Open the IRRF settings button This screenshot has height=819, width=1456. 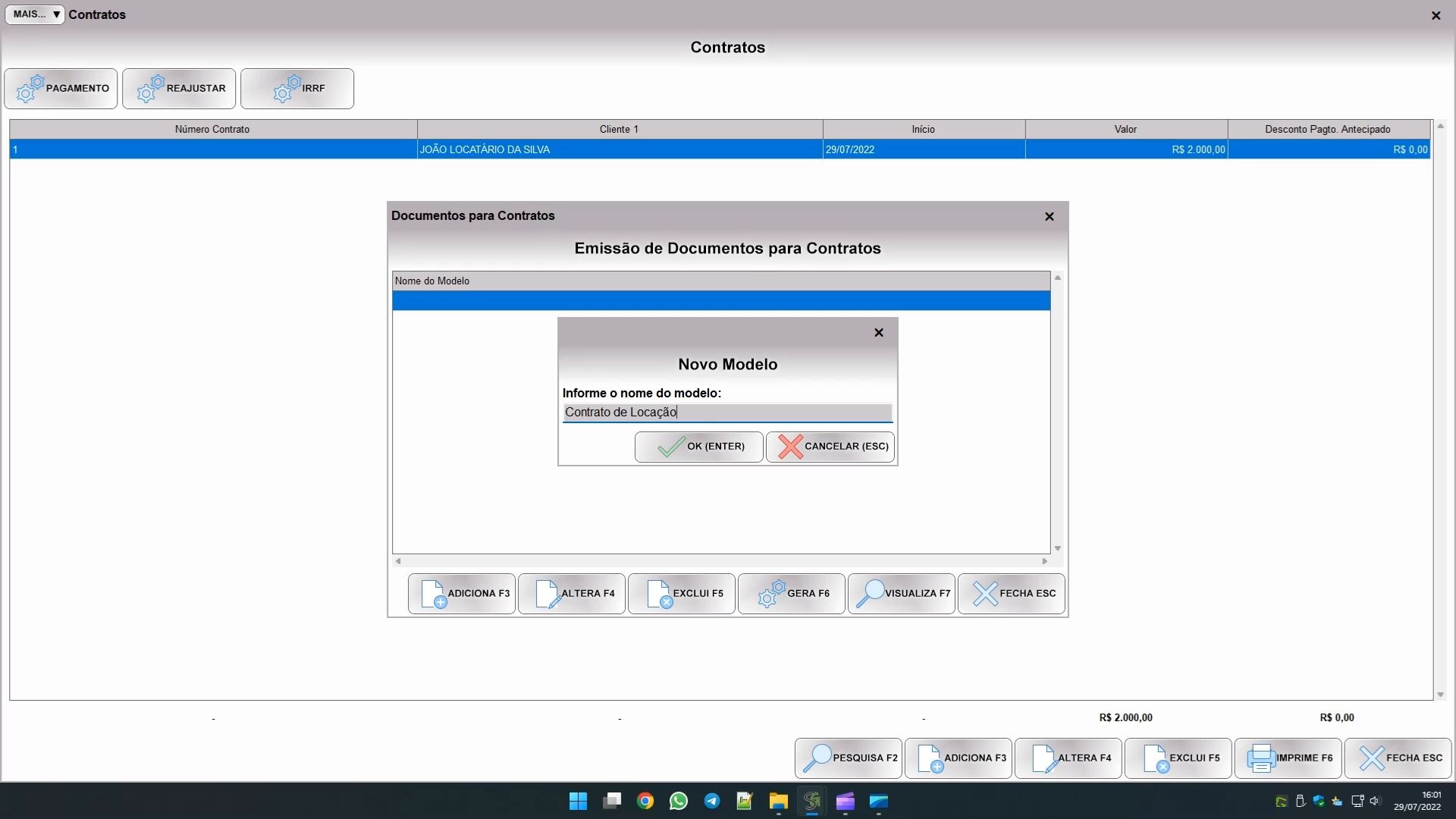point(297,89)
